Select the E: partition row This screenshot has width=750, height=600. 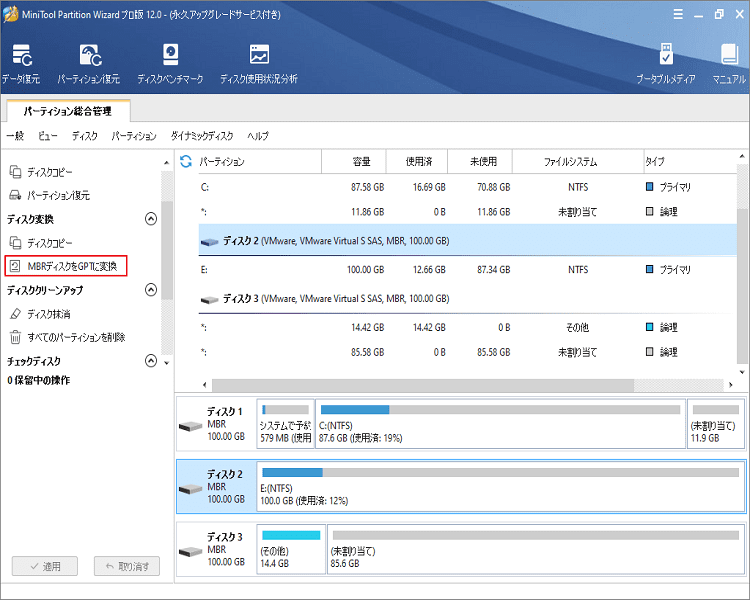click(x=467, y=270)
